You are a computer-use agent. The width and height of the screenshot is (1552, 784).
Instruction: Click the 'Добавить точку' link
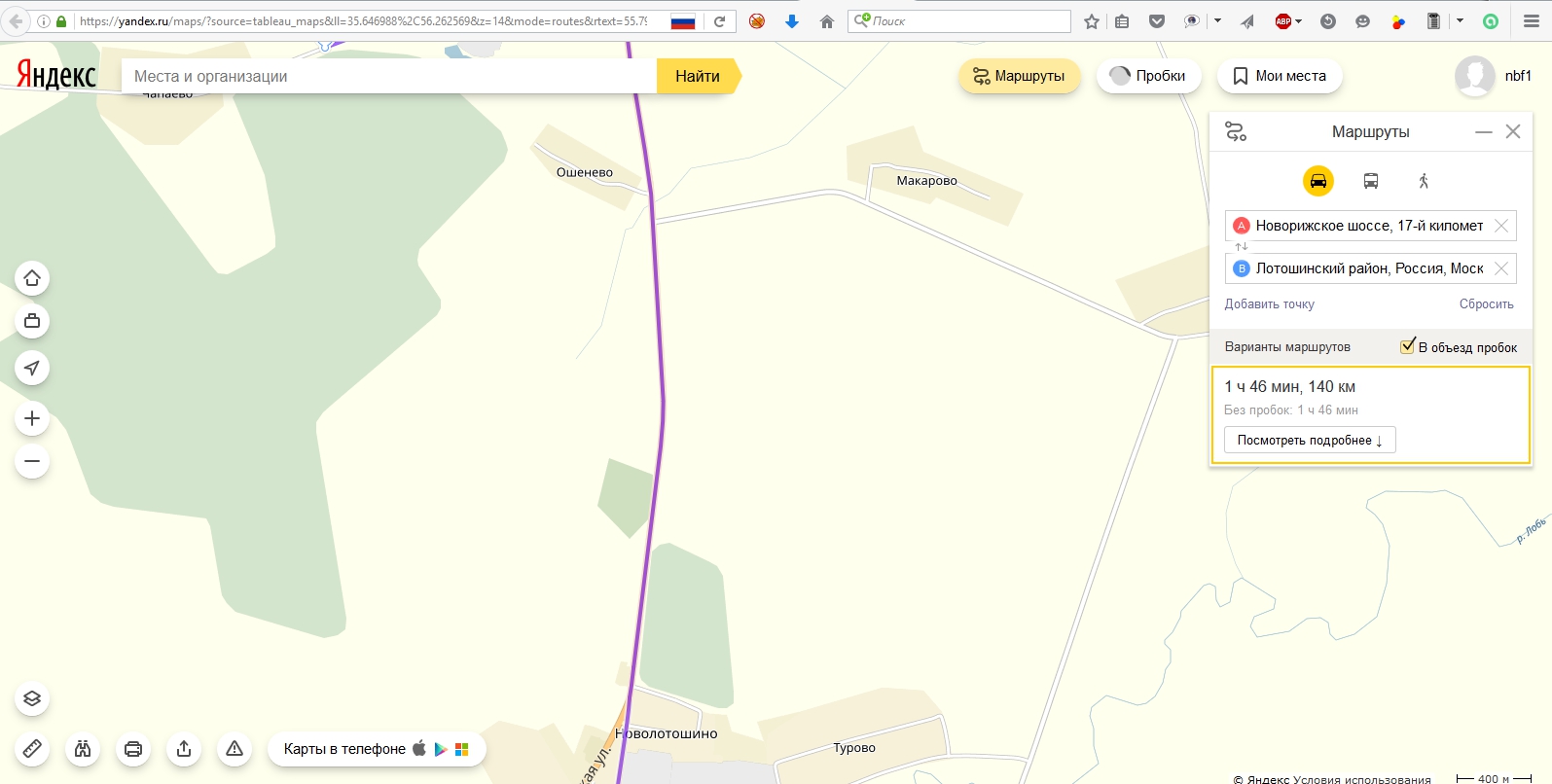click(1269, 304)
